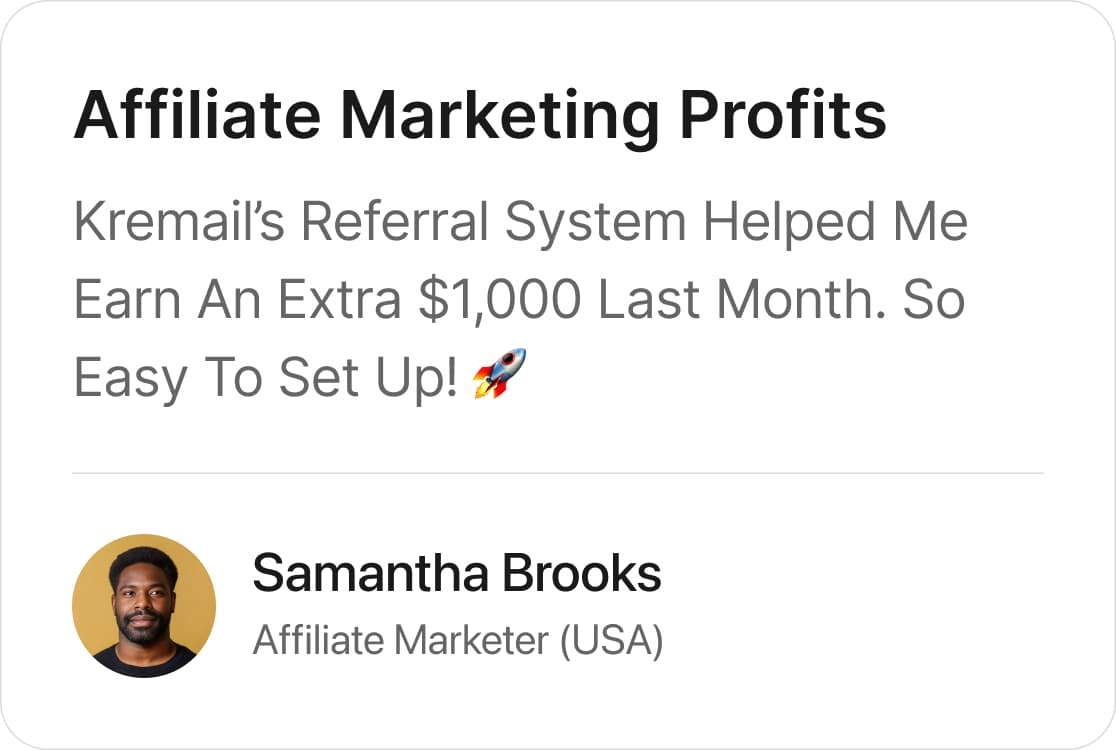Click the "Easy To Set Up!" line

click(265, 379)
